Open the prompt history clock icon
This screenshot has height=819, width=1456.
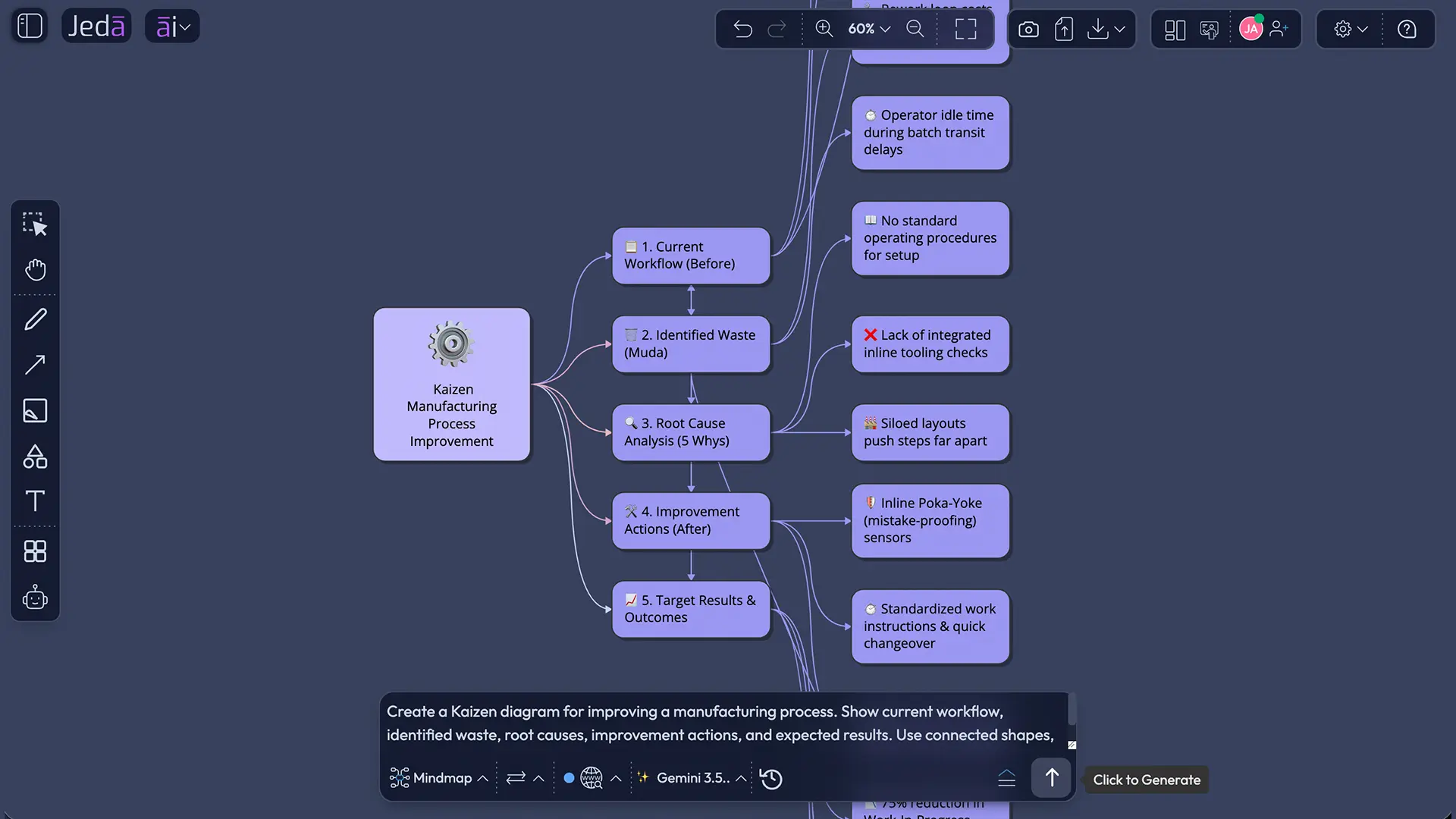pos(771,779)
